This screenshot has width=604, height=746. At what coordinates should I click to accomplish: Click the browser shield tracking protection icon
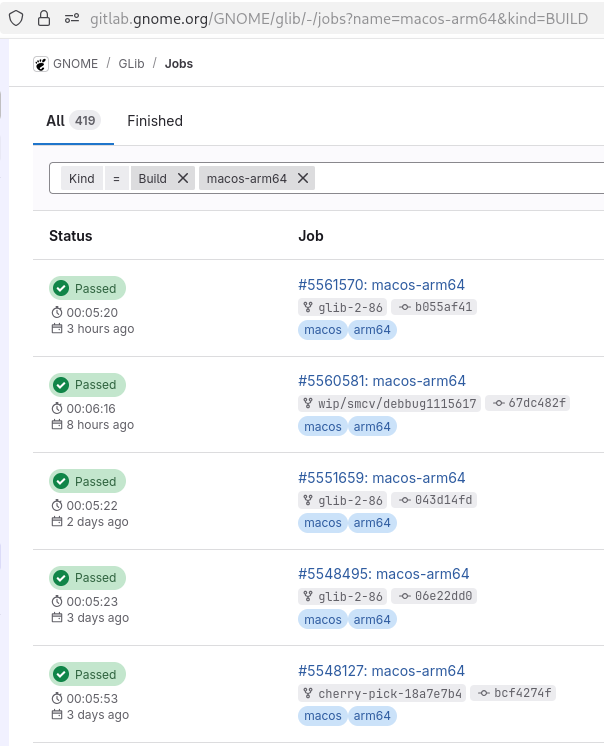(17, 18)
